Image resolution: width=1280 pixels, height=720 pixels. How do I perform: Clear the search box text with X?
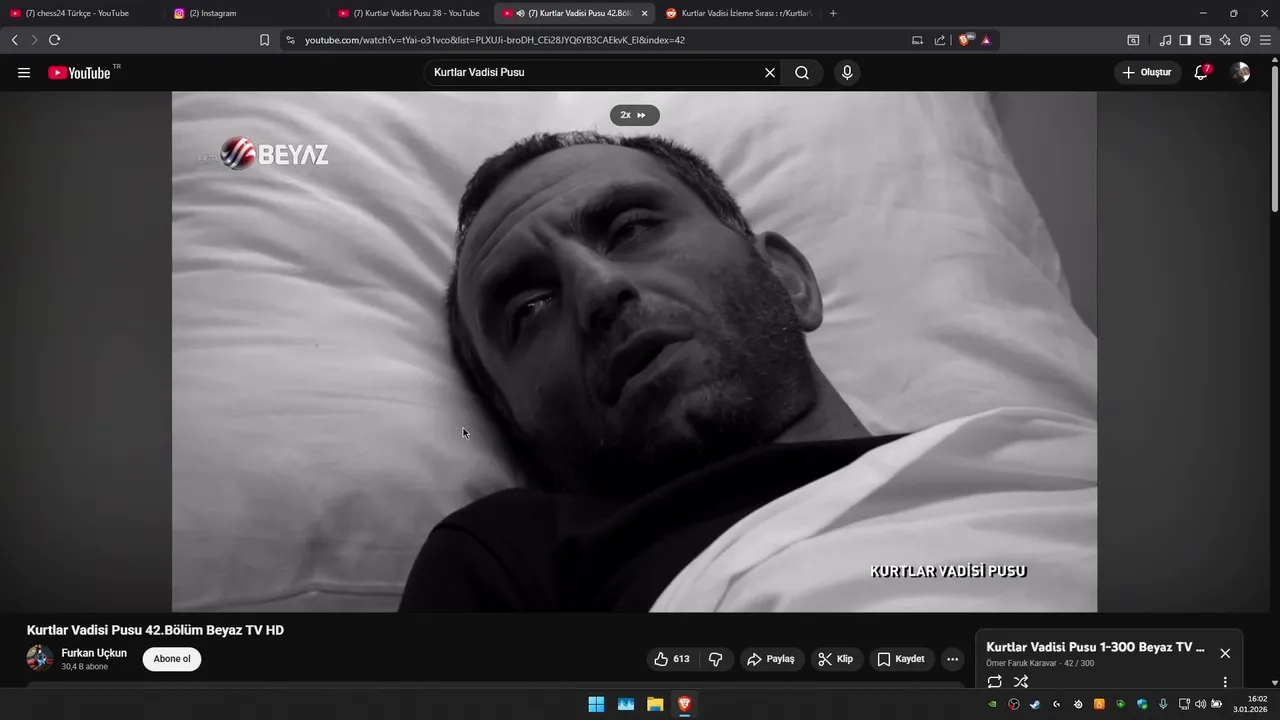coord(770,73)
